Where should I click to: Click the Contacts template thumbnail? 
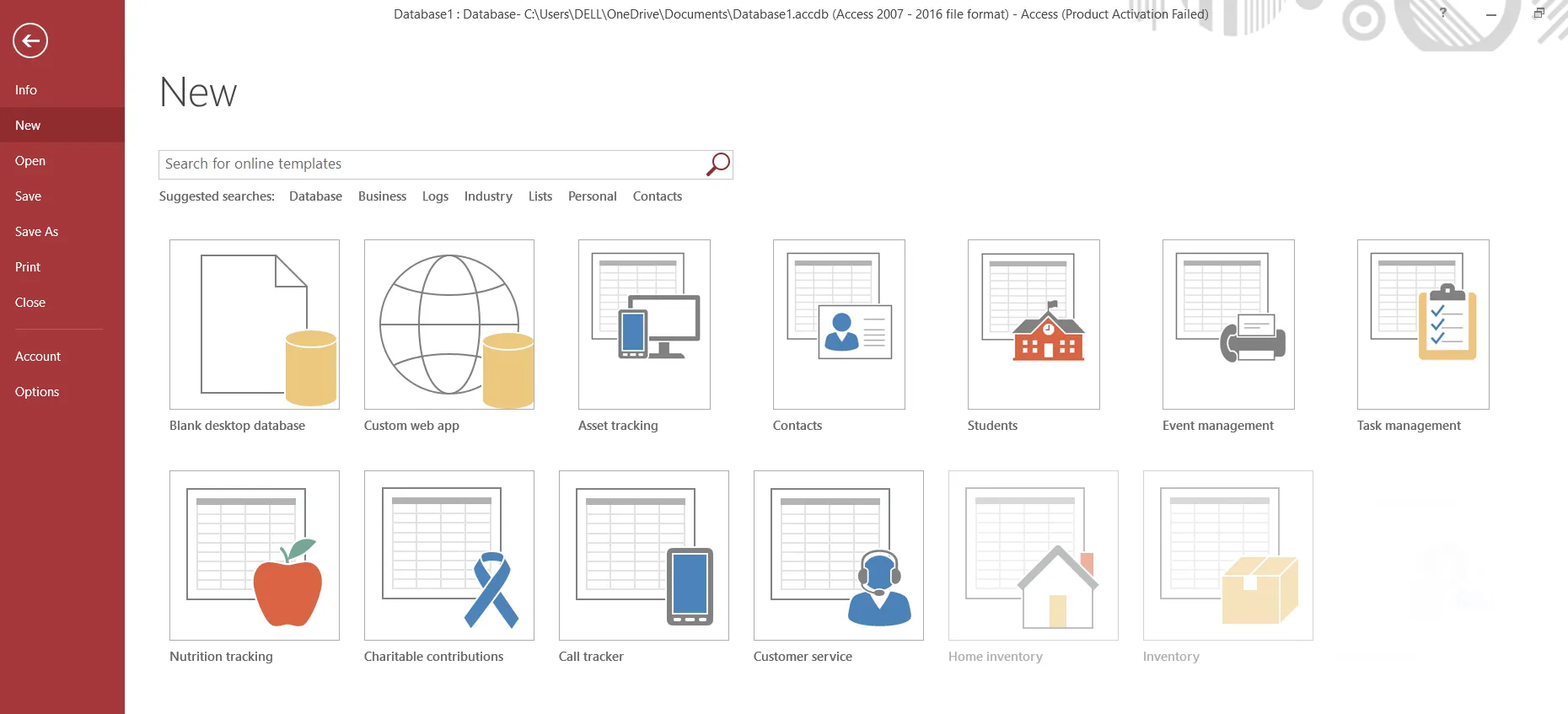(x=839, y=325)
